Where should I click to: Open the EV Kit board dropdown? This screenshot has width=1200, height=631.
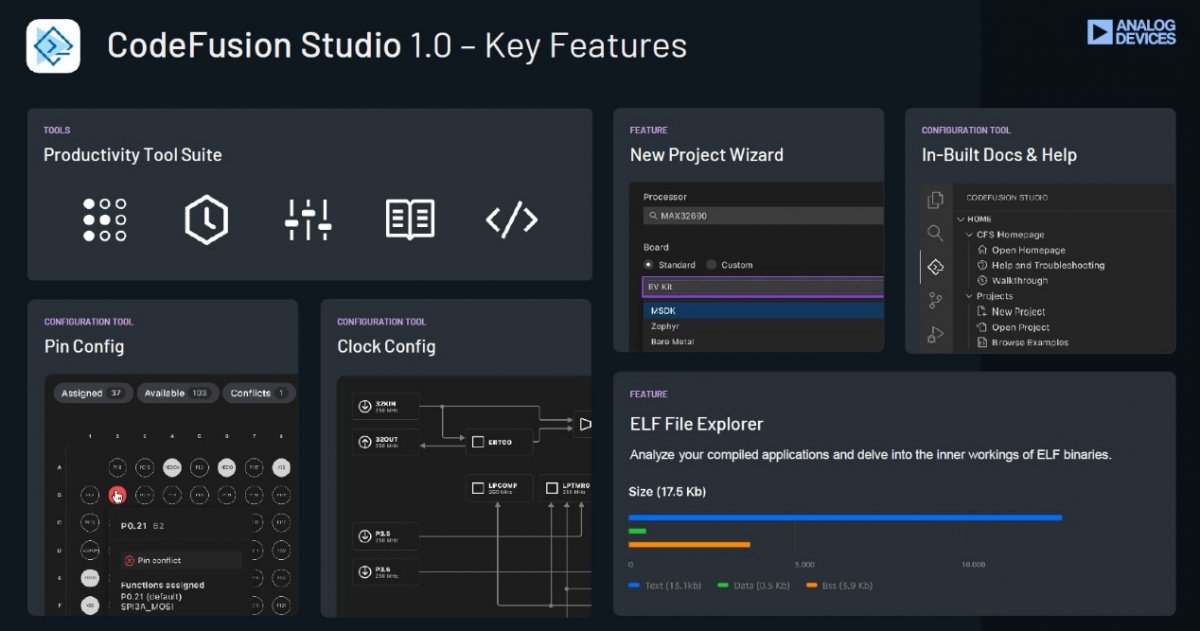click(x=762, y=287)
